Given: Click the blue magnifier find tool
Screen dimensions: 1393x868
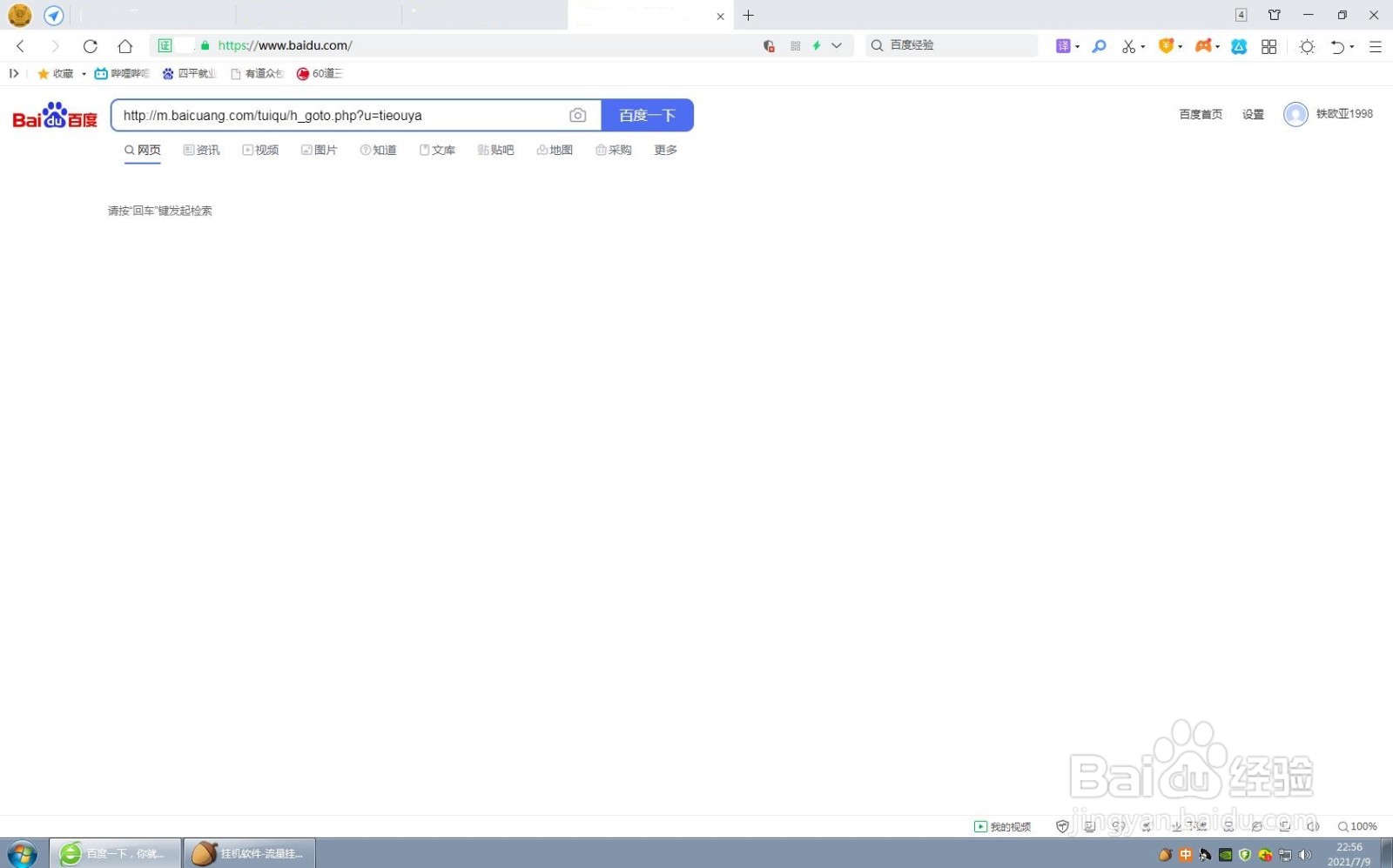Looking at the screenshot, I should [1100, 46].
